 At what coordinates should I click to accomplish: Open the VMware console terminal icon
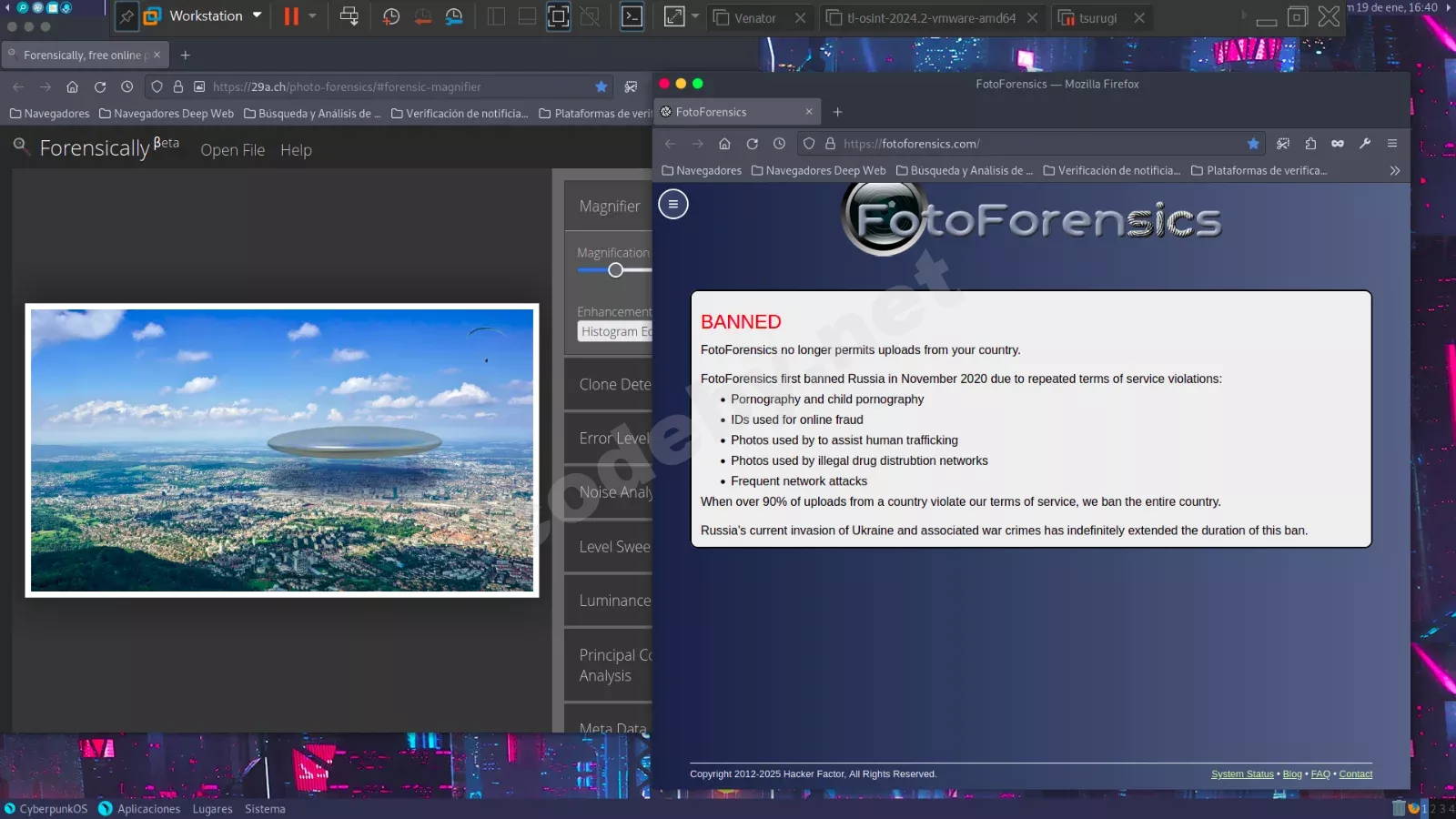point(632,16)
